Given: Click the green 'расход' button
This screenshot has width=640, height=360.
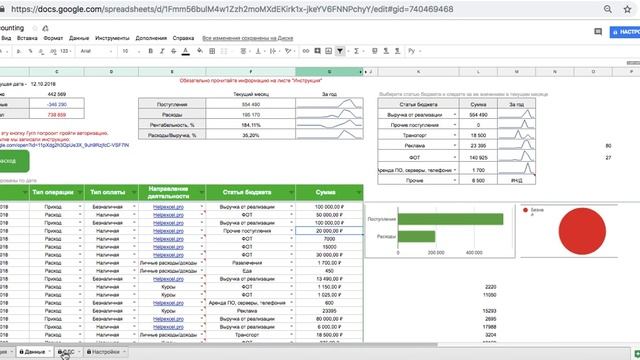Looking at the screenshot, I should tap(14, 161).
